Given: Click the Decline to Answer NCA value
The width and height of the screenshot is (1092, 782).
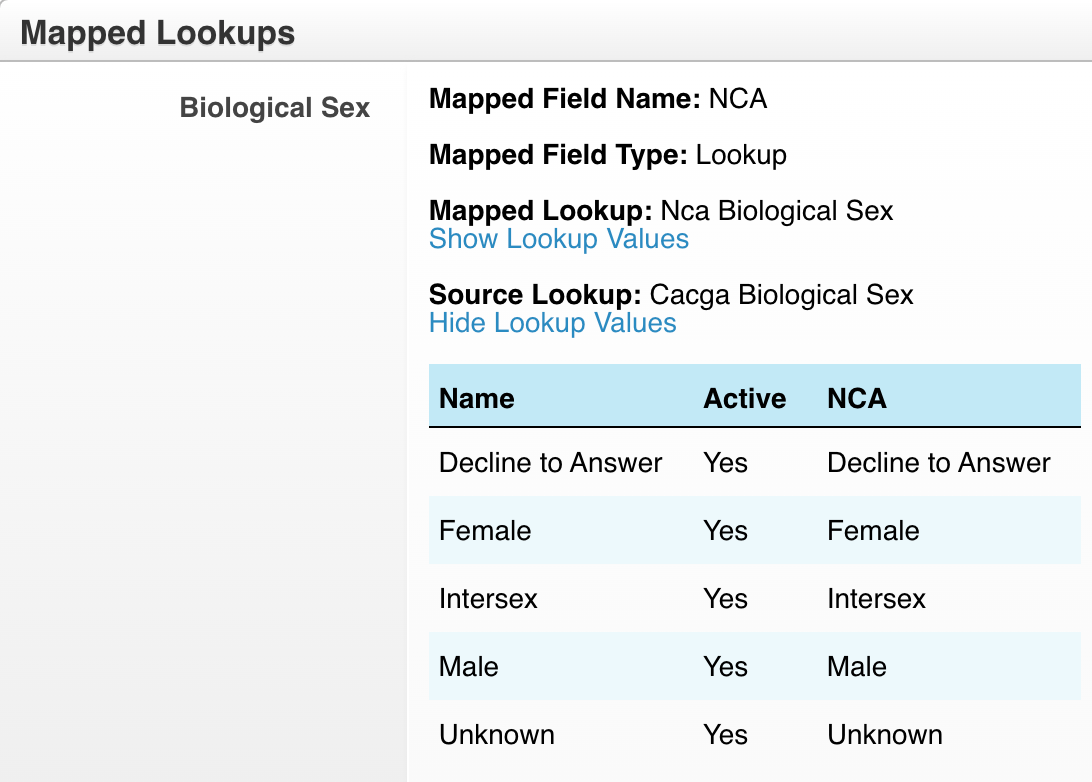Looking at the screenshot, I should (938, 463).
